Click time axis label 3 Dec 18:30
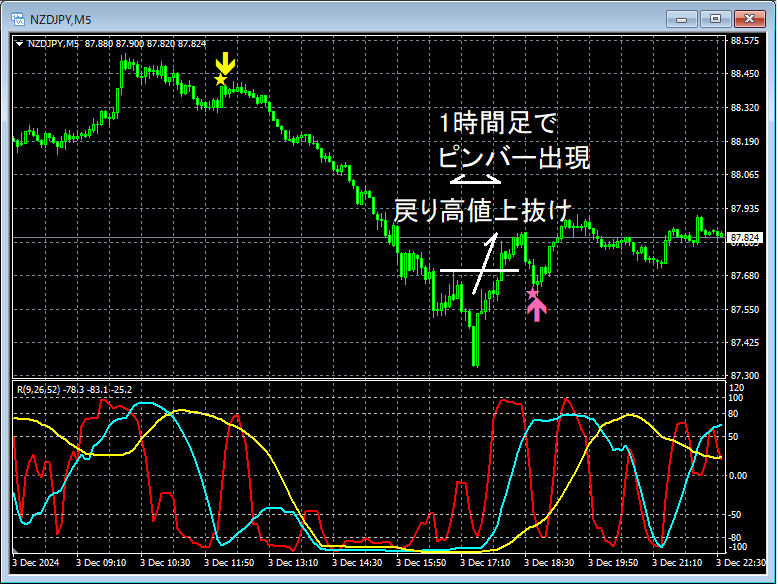The height and width of the screenshot is (584, 778). click(x=549, y=563)
